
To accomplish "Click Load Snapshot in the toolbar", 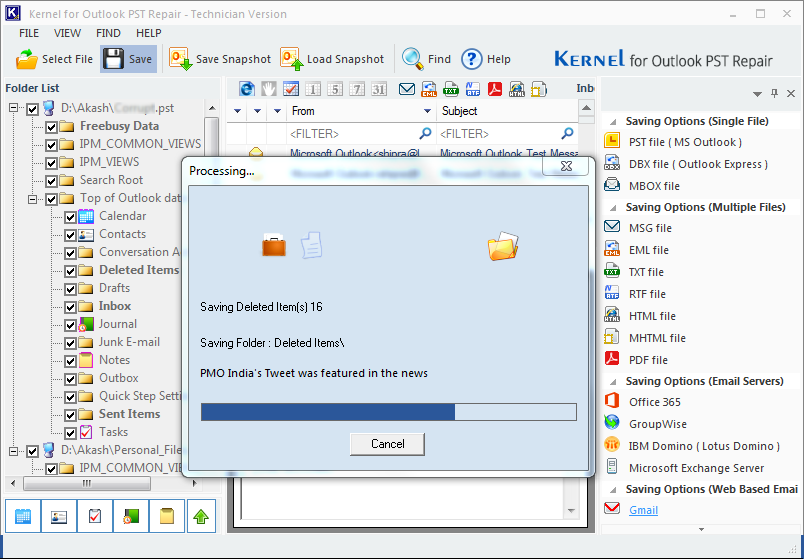I will click(x=332, y=59).
